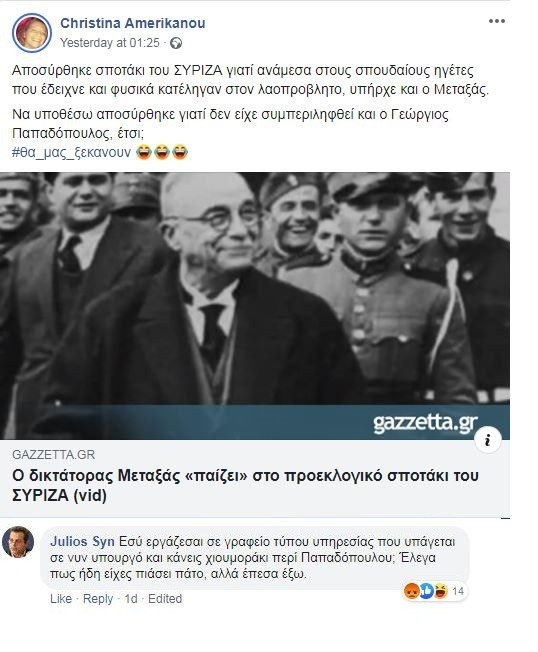Screen dimensions: 538x652
Task: Open Julios Syn's profile avatar
Action: [x=18, y=542]
